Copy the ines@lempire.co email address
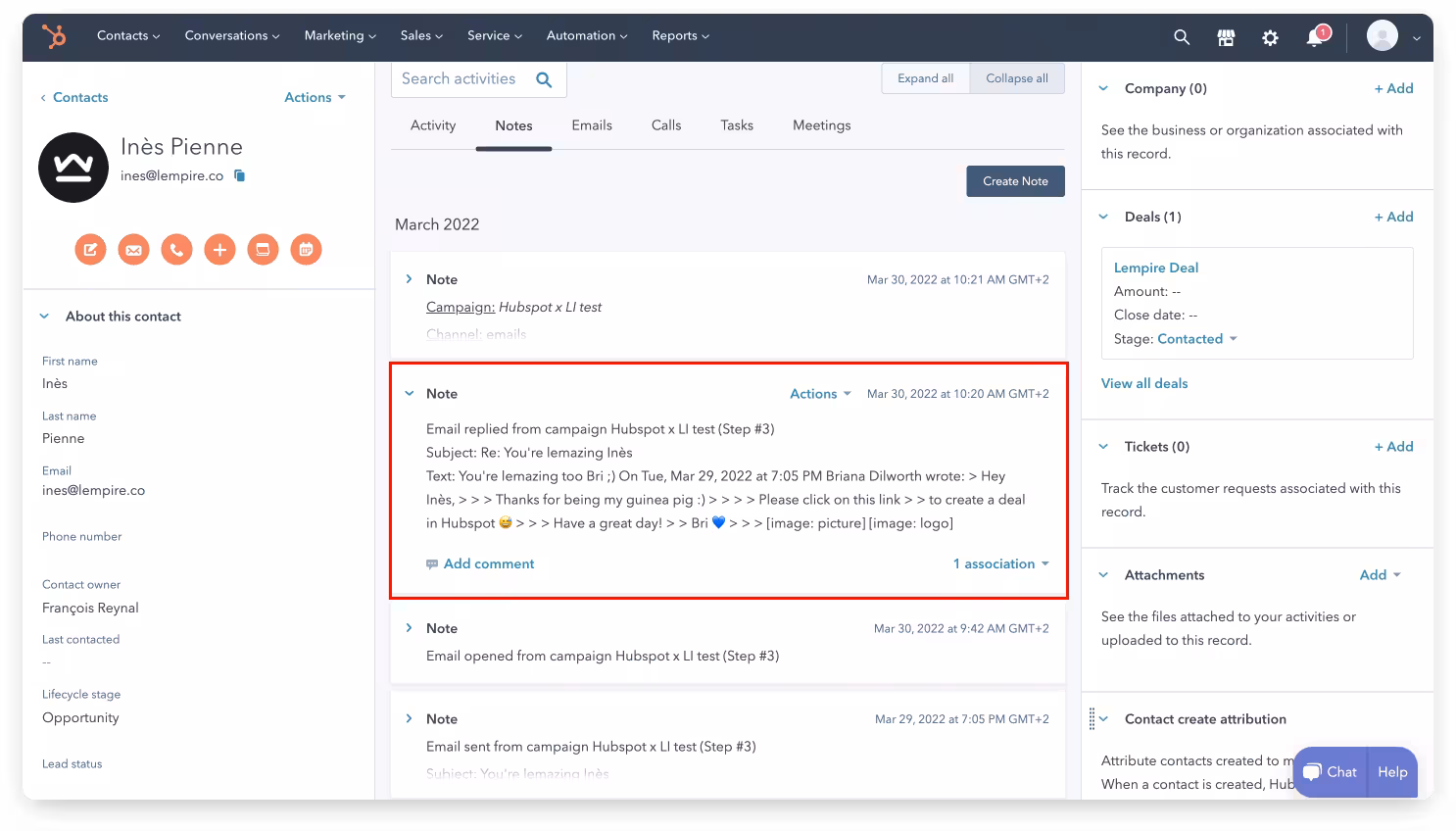The image size is (1456, 831). (x=239, y=175)
